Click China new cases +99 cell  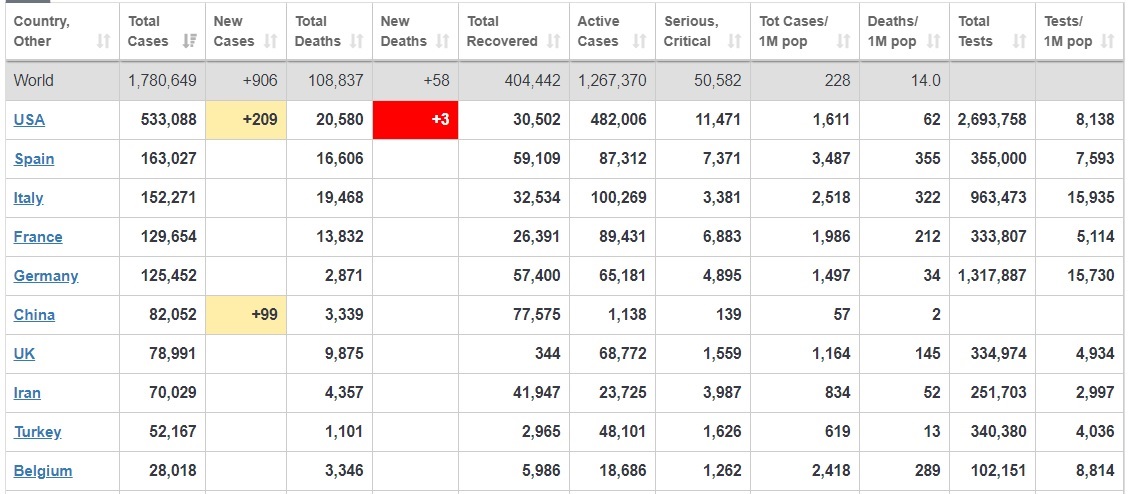(x=246, y=315)
